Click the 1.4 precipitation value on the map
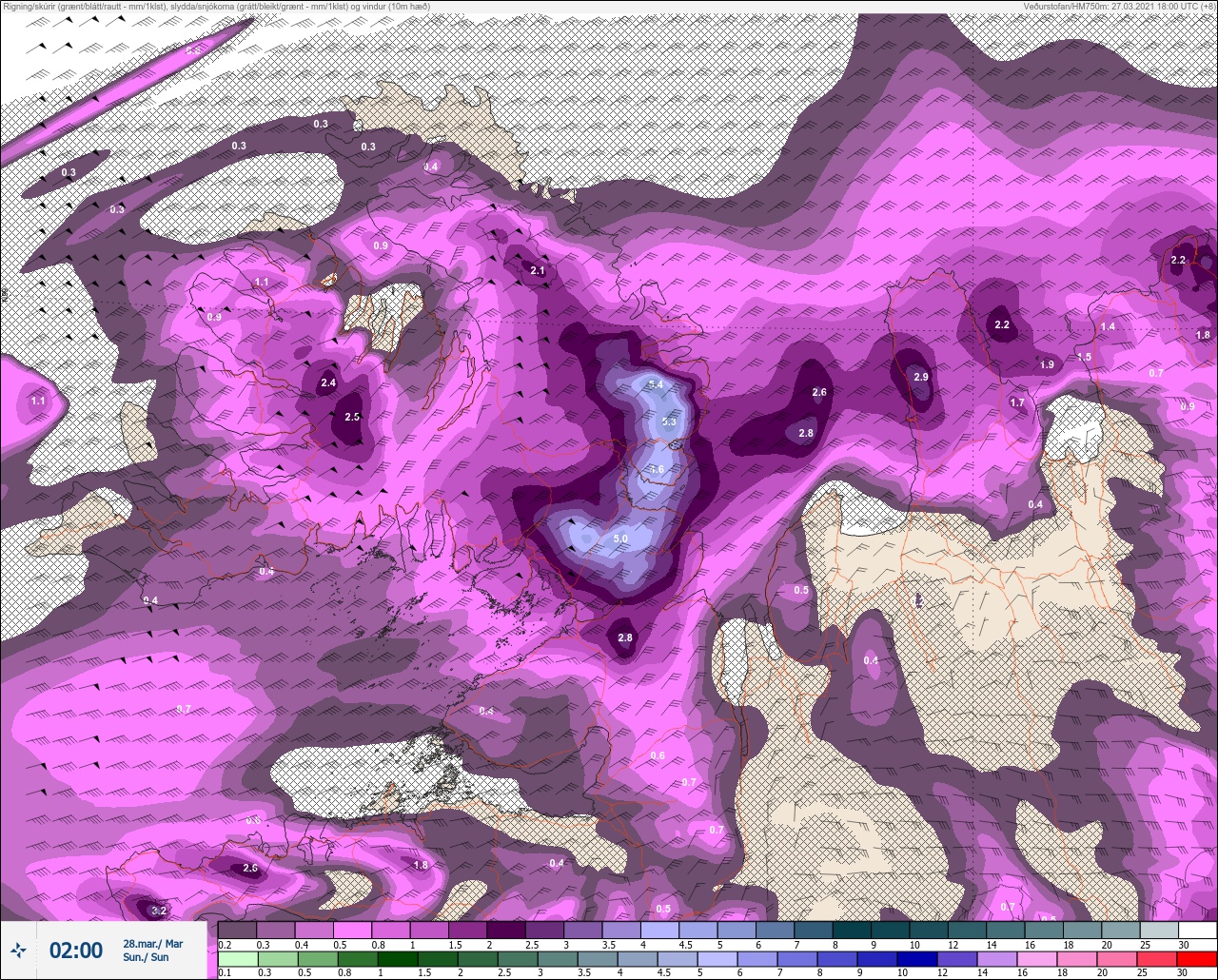 [x=1108, y=326]
